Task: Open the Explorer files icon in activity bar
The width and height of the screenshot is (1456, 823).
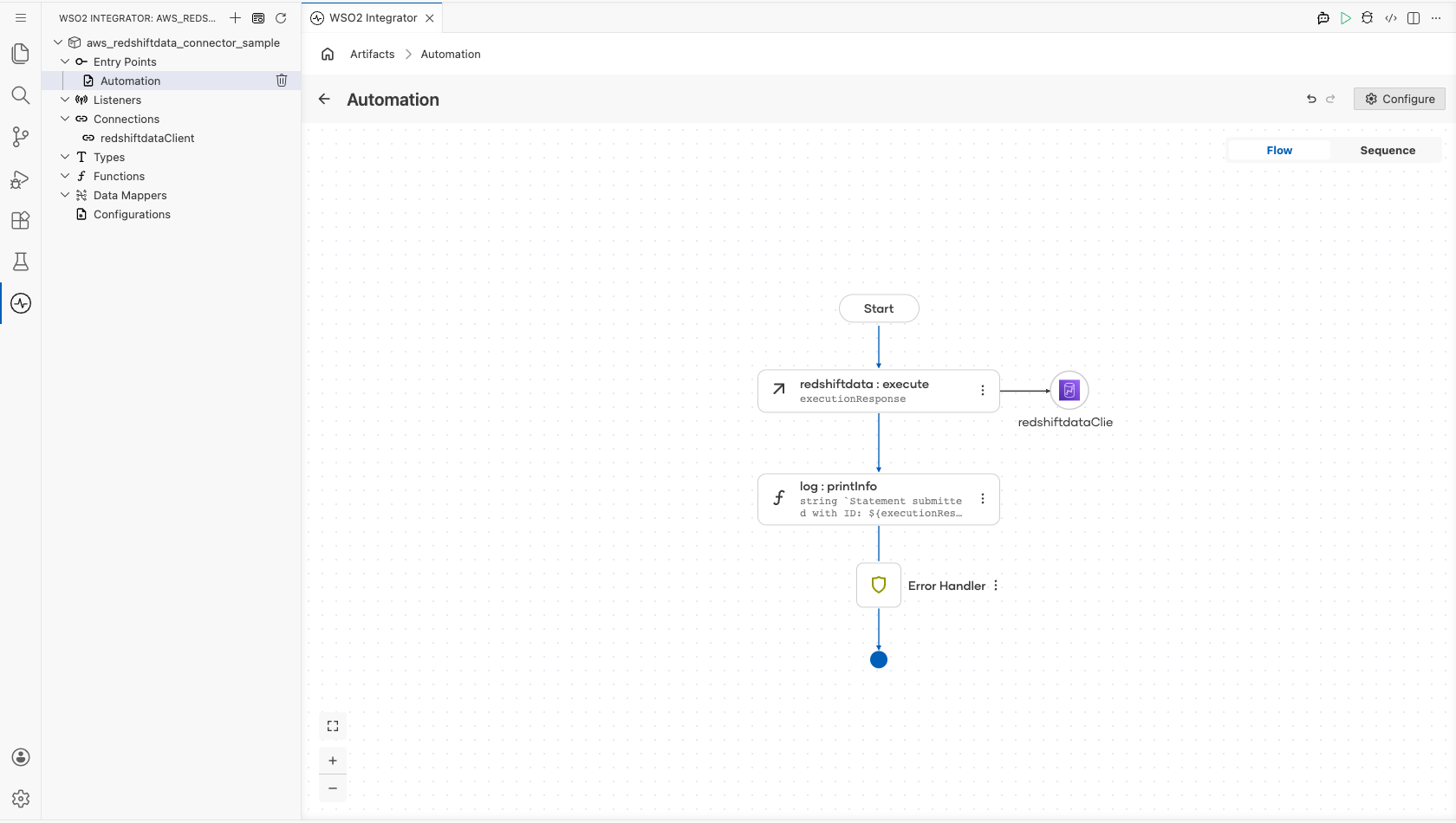Action: click(21, 54)
